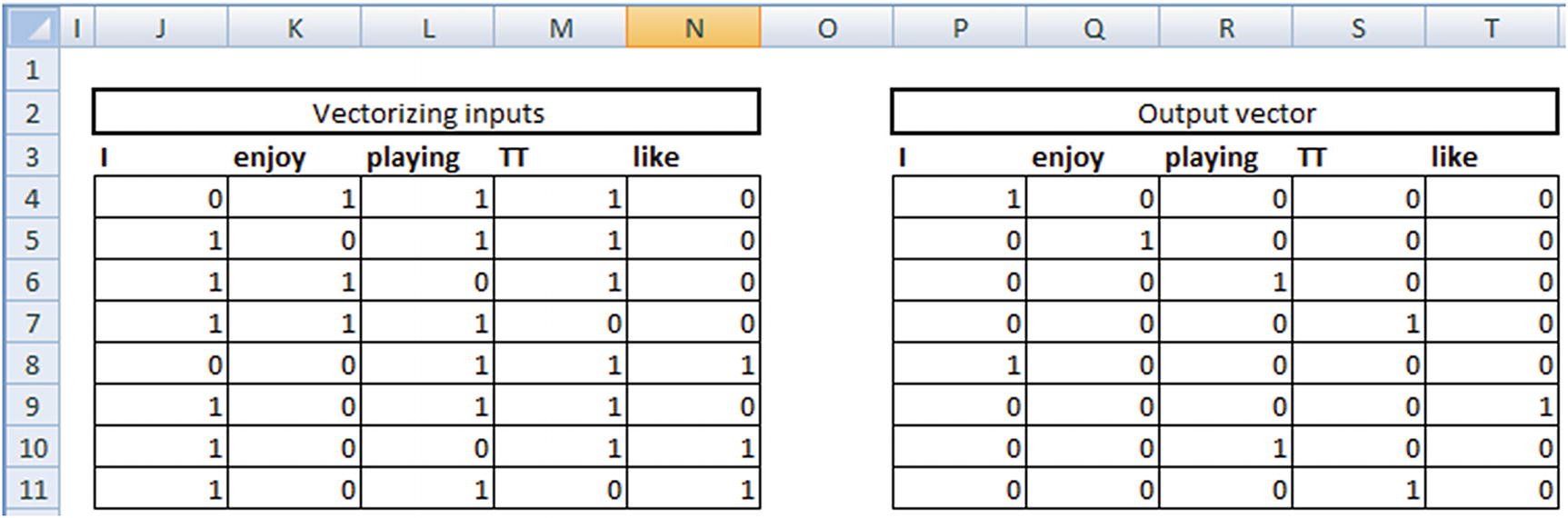1568x518 pixels.
Task: Select "TT" label in Vectorizing inputs table
Action: pyautogui.click(x=514, y=157)
